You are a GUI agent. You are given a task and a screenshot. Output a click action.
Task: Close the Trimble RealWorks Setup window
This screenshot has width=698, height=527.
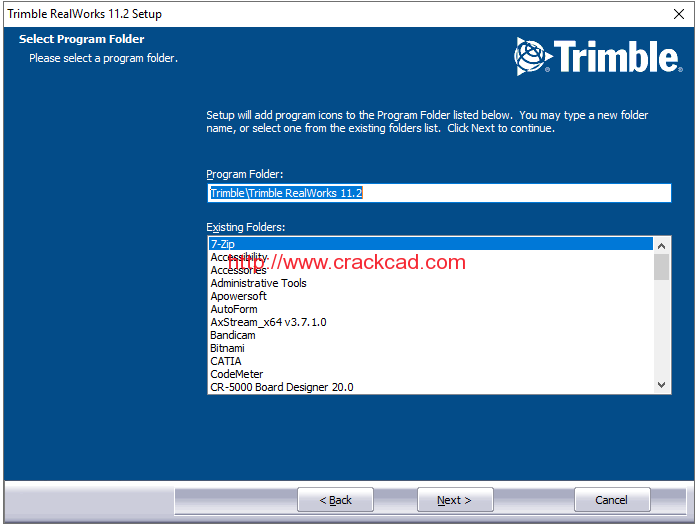click(x=678, y=14)
